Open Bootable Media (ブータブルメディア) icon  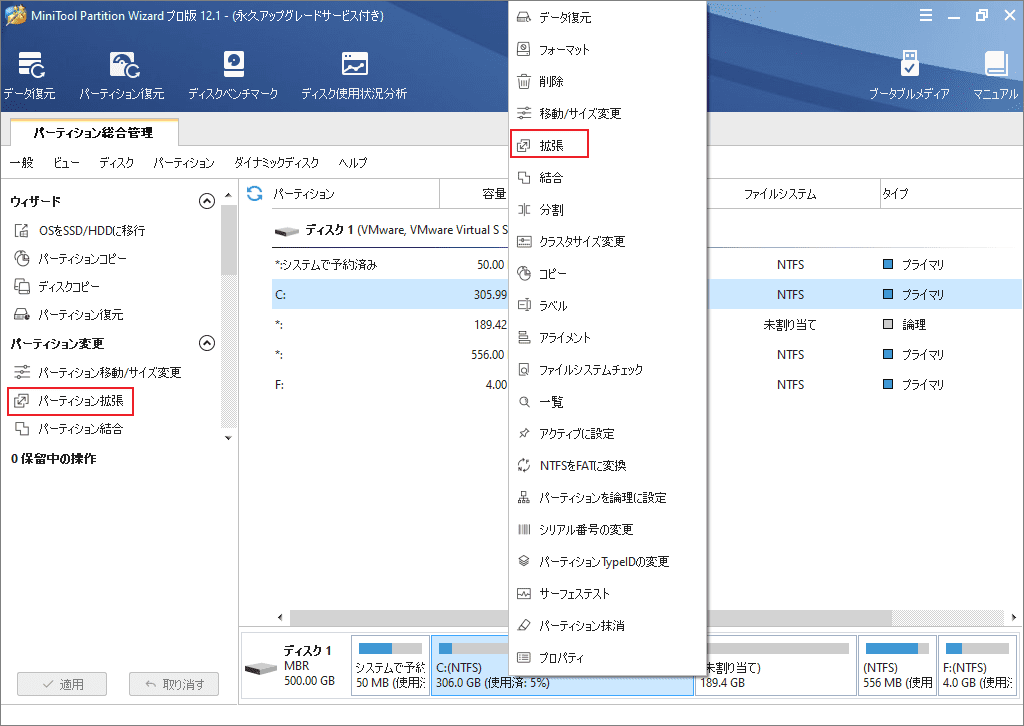click(x=909, y=76)
